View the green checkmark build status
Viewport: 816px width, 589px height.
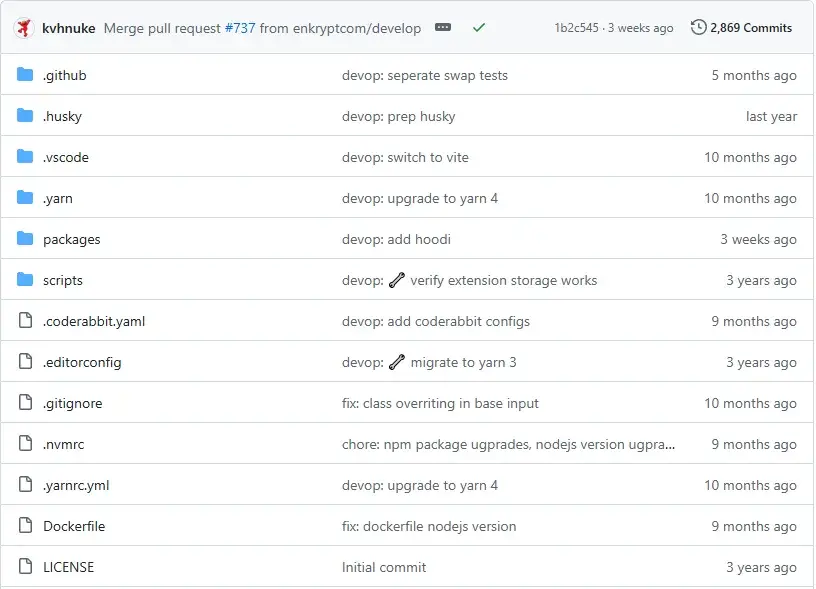coord(479,28)
